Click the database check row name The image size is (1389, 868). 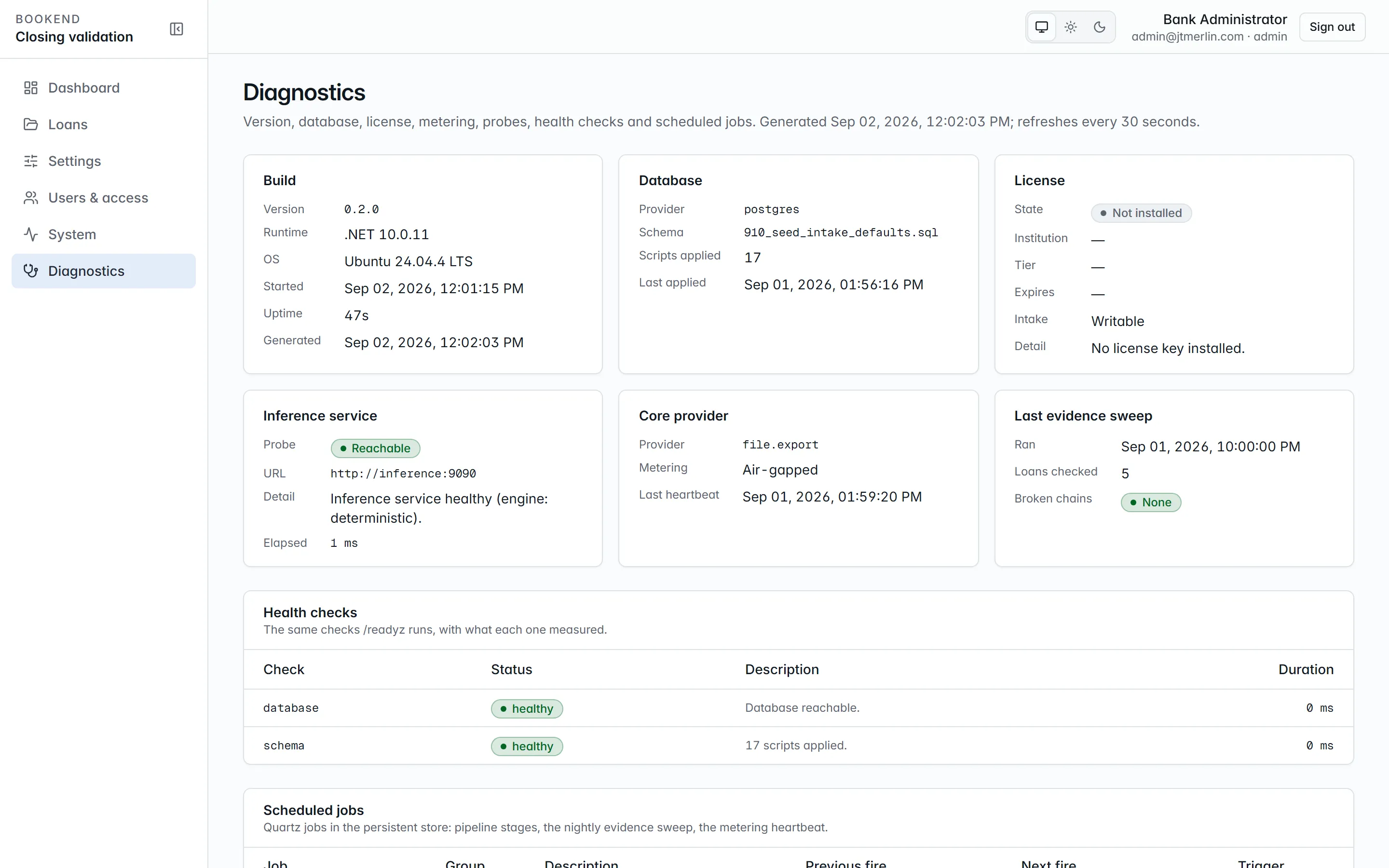tap(290, 708)
